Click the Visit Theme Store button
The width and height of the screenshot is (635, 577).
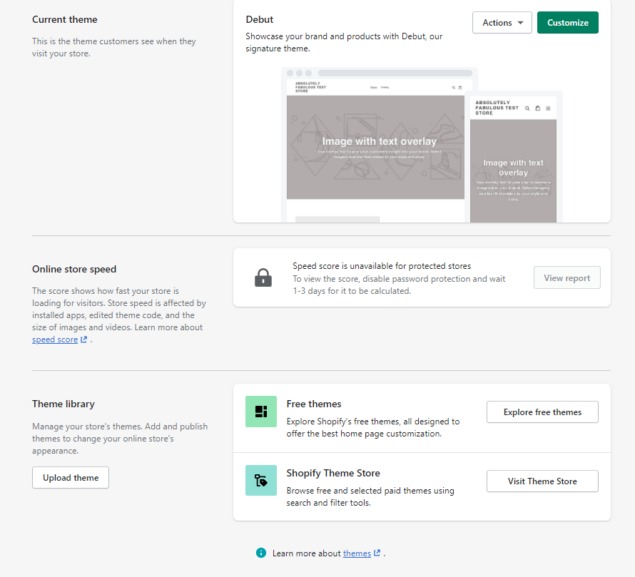pyautogui.click(x=542, y=481)
